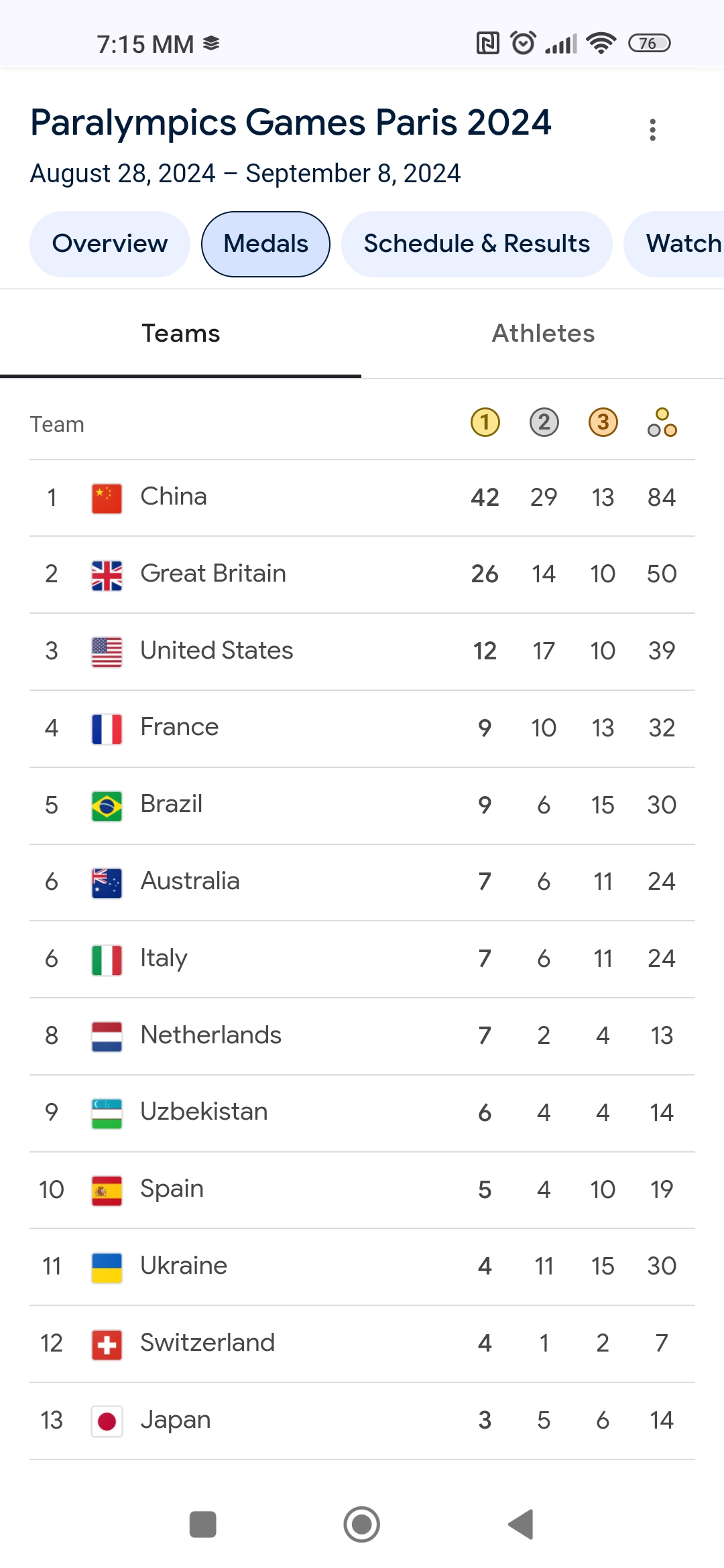Open the three-dot more options menu
This screenshot has height=1568, width=724.
pos(652,129)
